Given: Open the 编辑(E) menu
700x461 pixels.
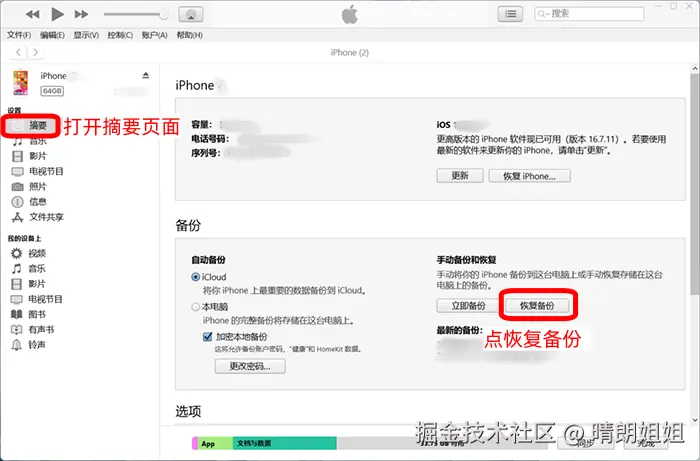Looking at the screenshot, I should tap(52, 35).
